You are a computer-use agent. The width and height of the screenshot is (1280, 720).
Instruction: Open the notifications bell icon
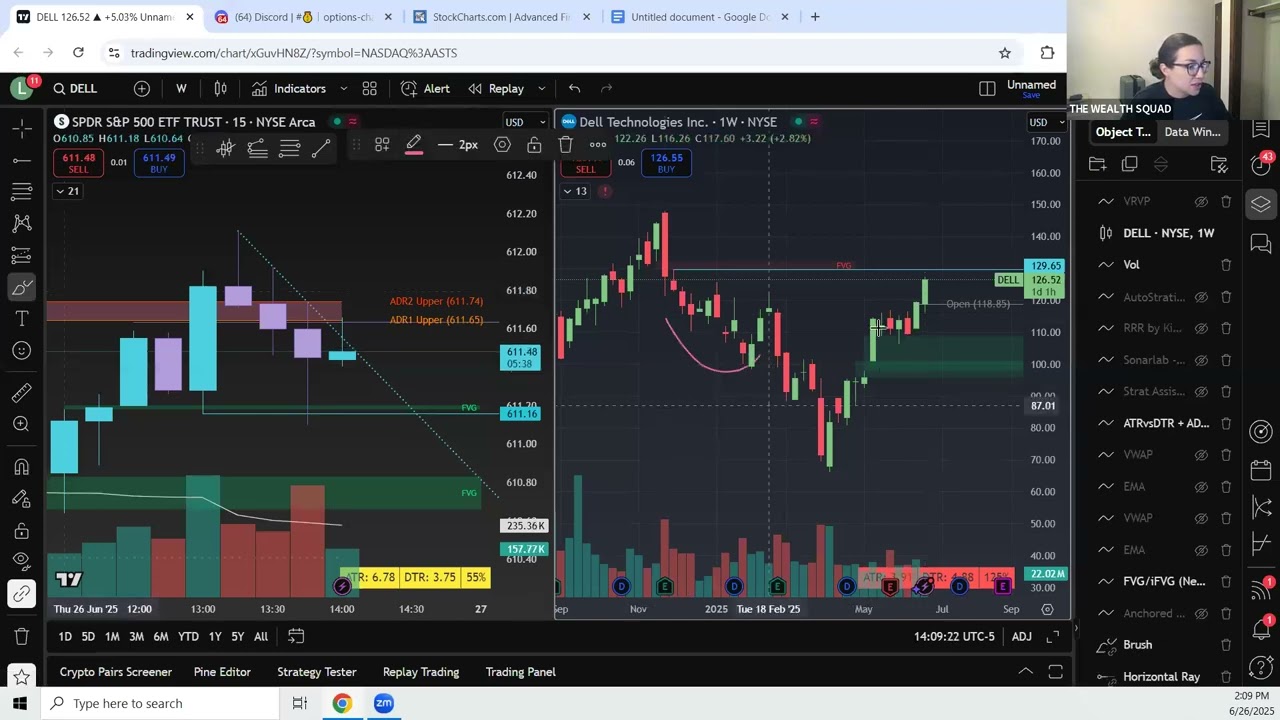click(x=1261, y=628)
